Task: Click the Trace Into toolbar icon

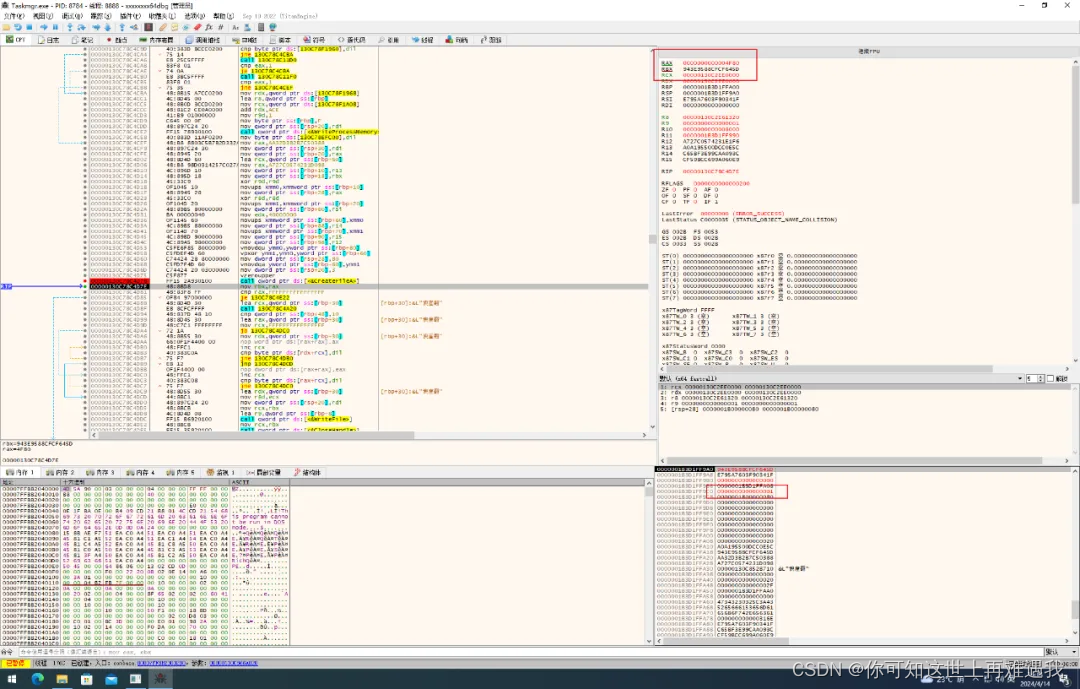Action: pos(96,28)
